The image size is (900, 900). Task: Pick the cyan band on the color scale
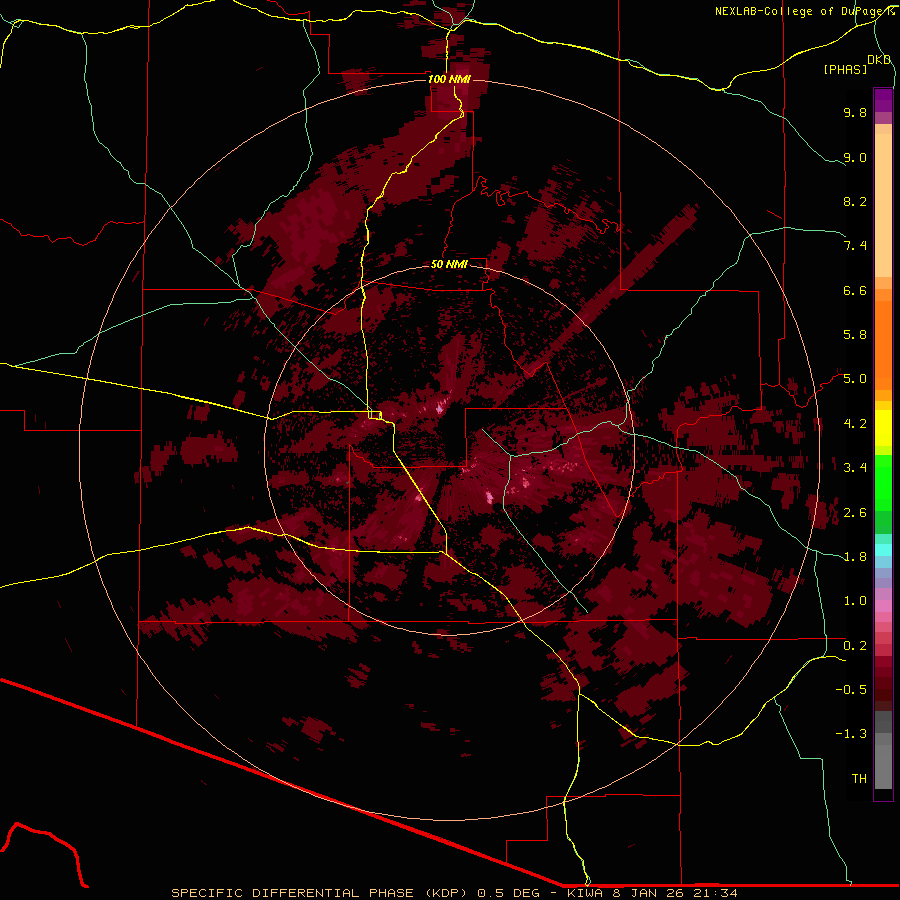click(x=883, y=550)
